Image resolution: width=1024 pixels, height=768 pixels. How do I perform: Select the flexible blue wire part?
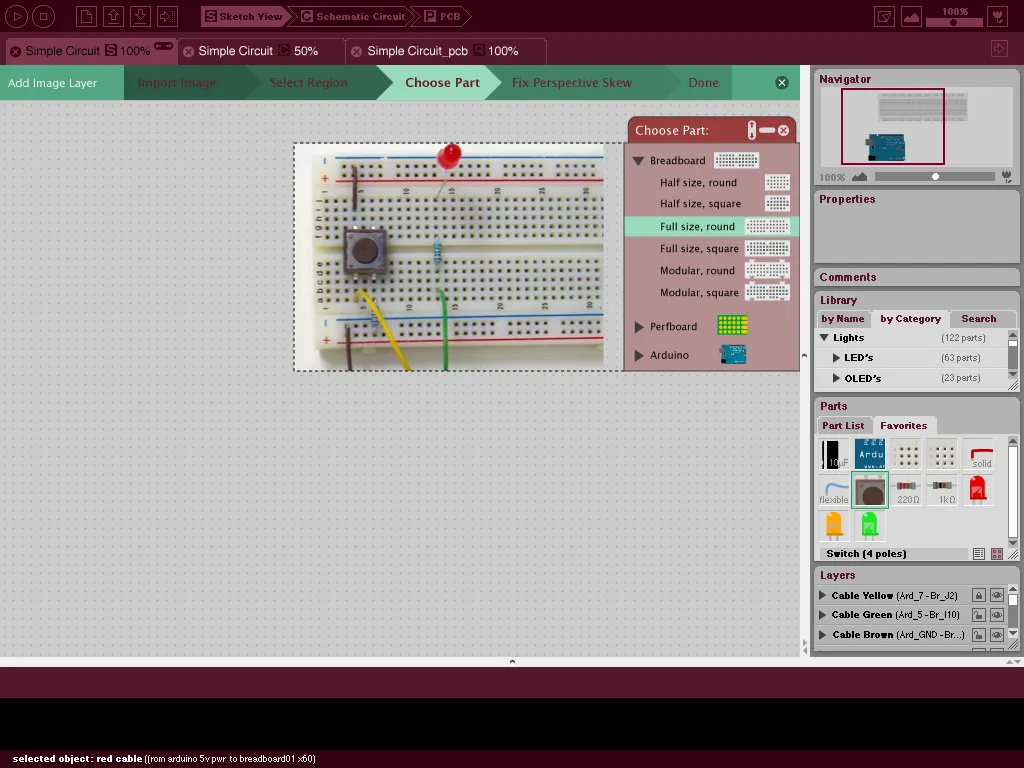834,490
